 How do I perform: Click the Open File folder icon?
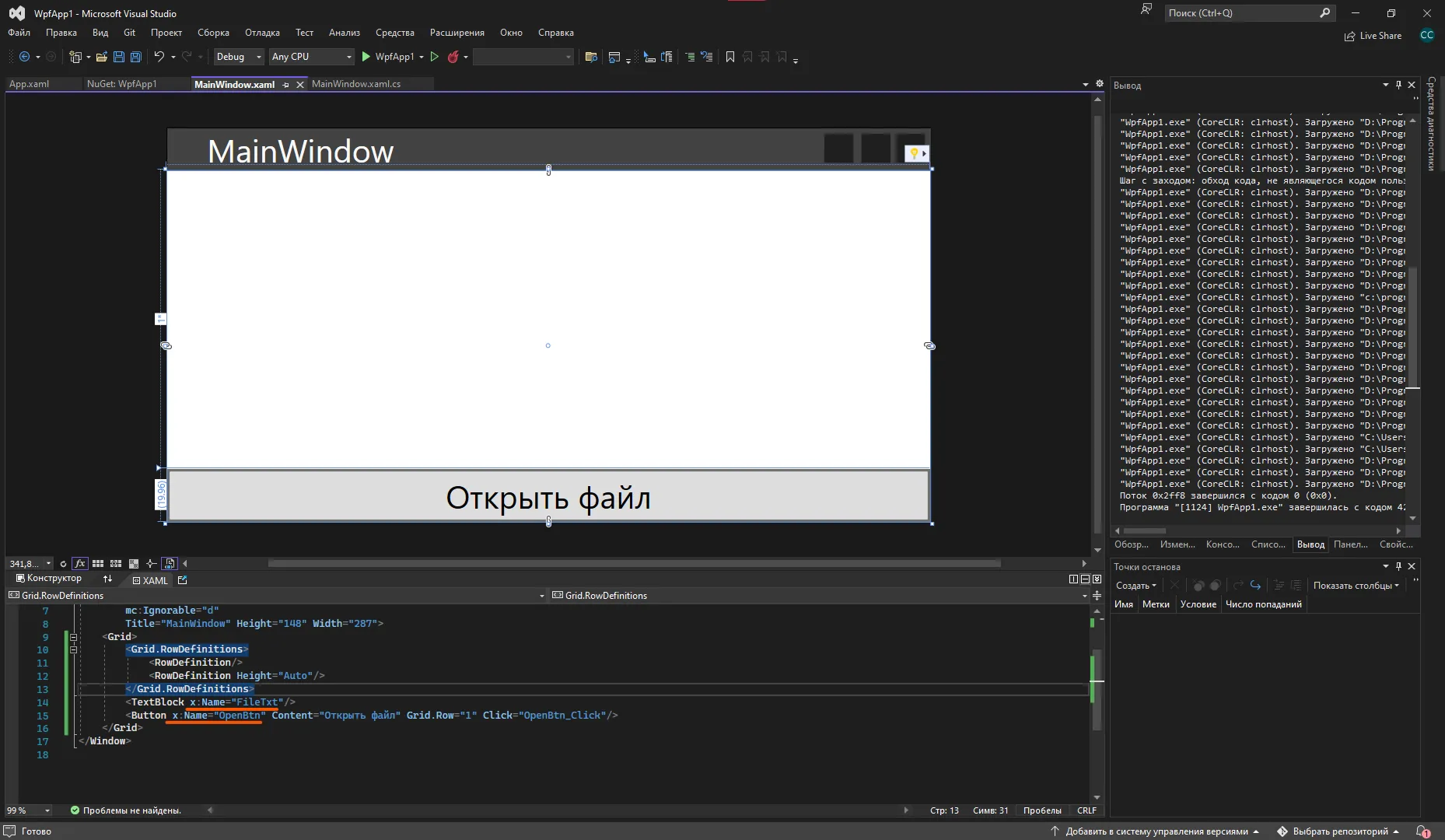(102, 57)
